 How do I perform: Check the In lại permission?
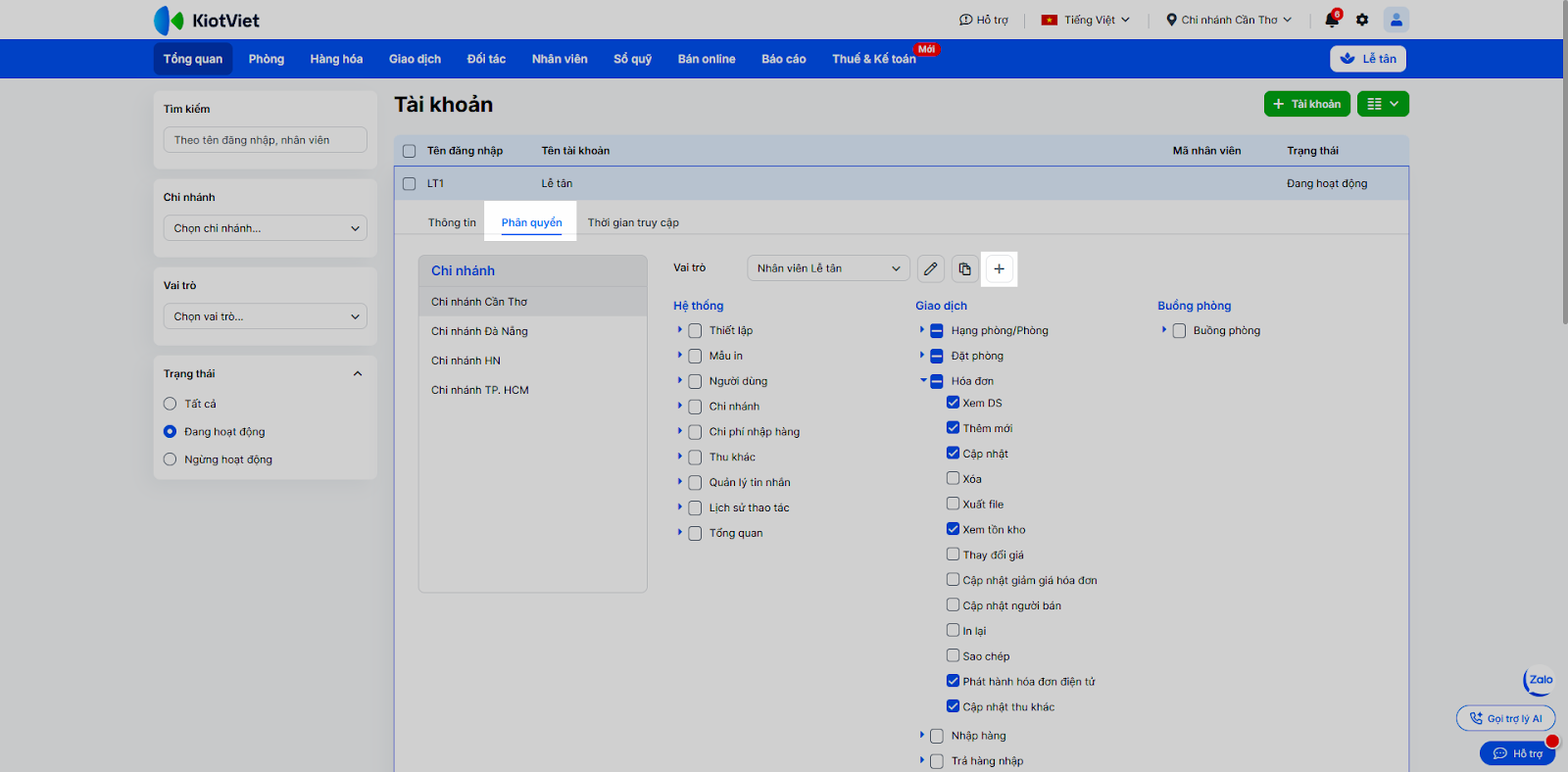click(x=953, y=630)
